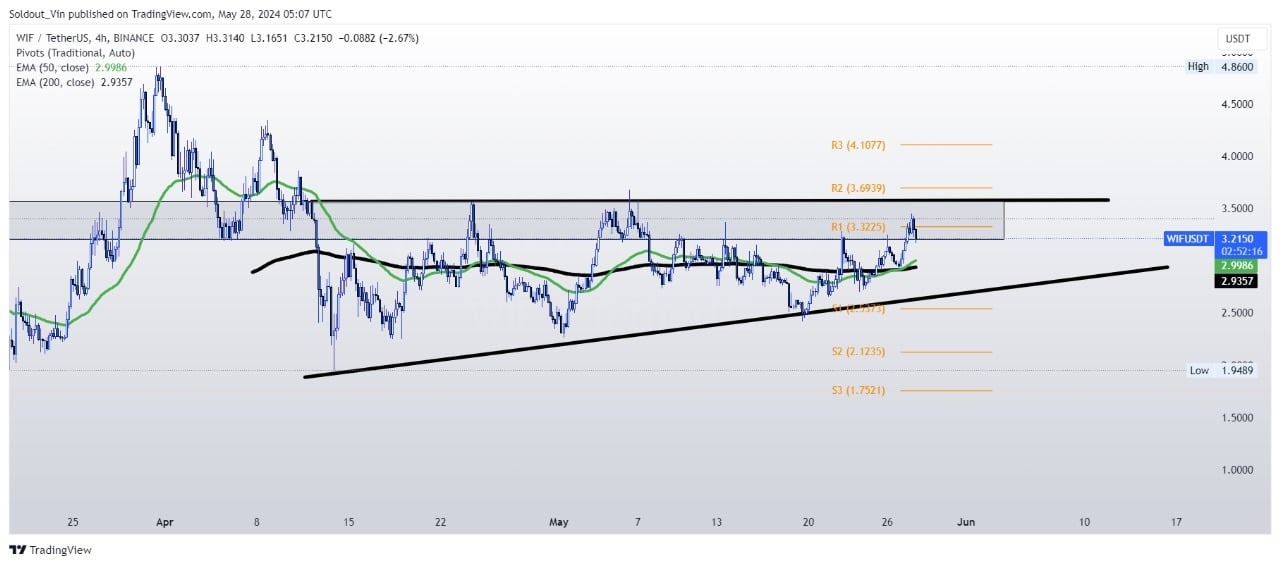Click the USDT currency label

point(1239,39)
